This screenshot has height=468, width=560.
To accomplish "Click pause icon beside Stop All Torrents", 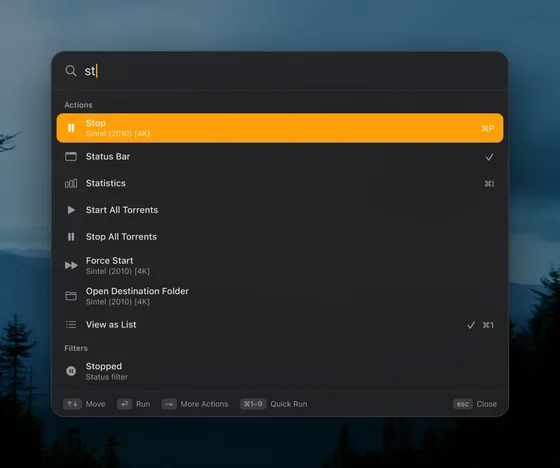I will (71, 237).
